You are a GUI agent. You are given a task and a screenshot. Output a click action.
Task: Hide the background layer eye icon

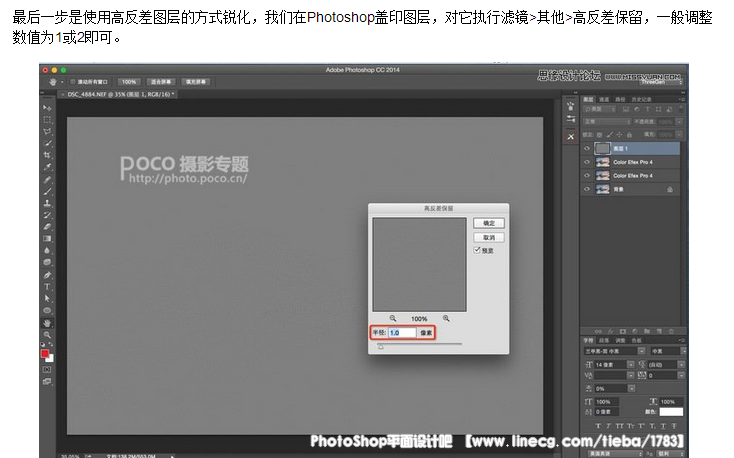click(x=587, y=189)
